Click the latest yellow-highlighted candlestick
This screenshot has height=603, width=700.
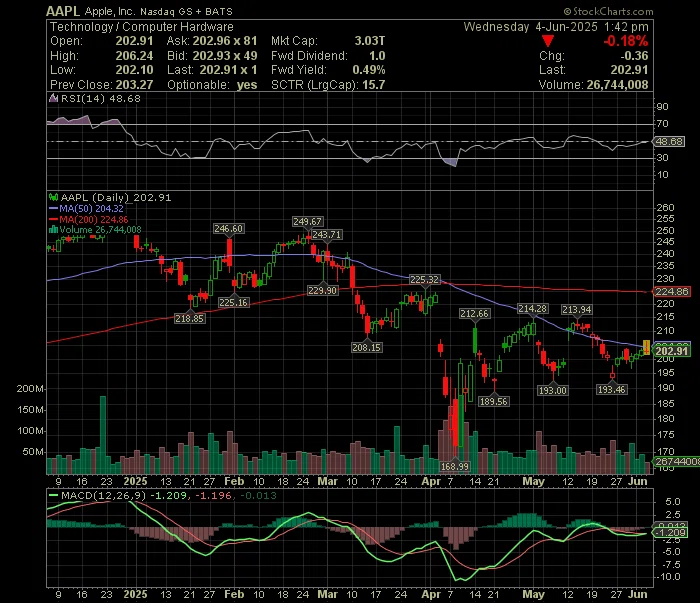646,348
